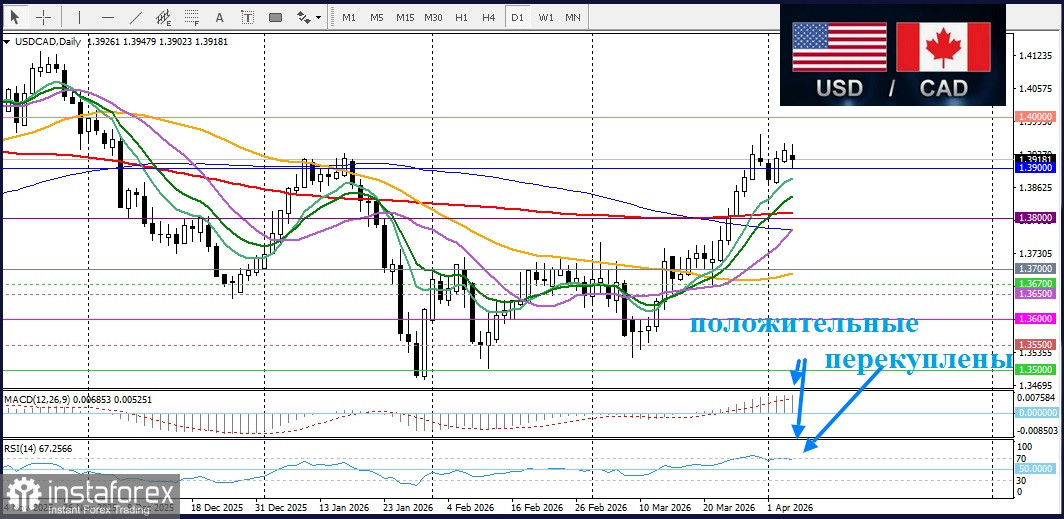Select the Equidistant Channel tool
Screen dimensions: 1064x519
click(164, 17)
